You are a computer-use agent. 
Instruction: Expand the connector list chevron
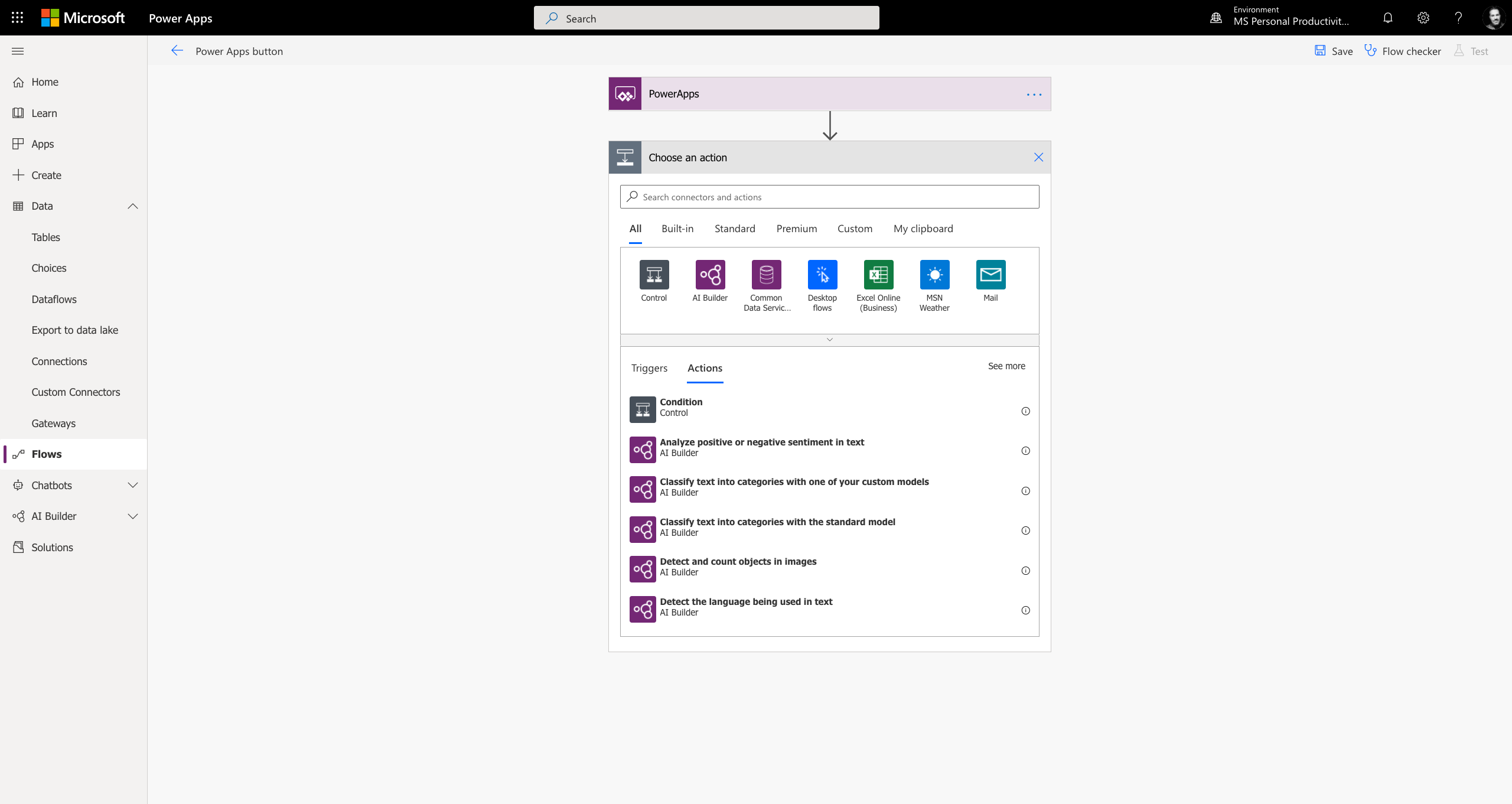point(829,340)
